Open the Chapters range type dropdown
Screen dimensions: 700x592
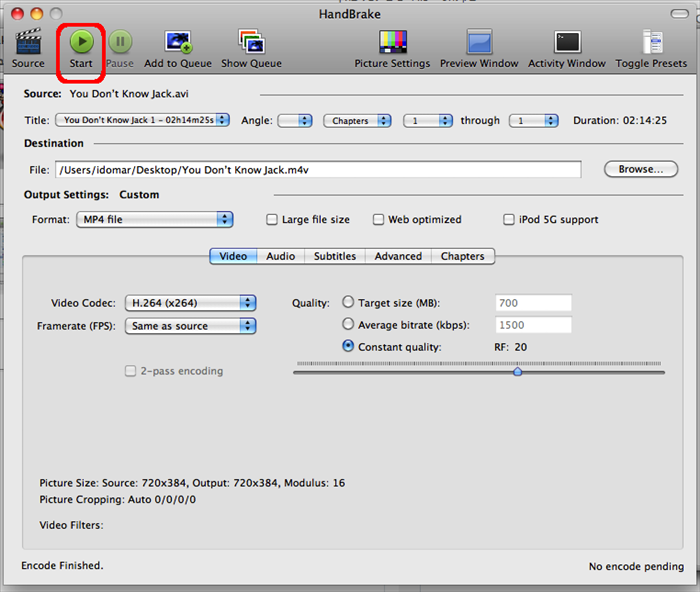tap(357, 121)
